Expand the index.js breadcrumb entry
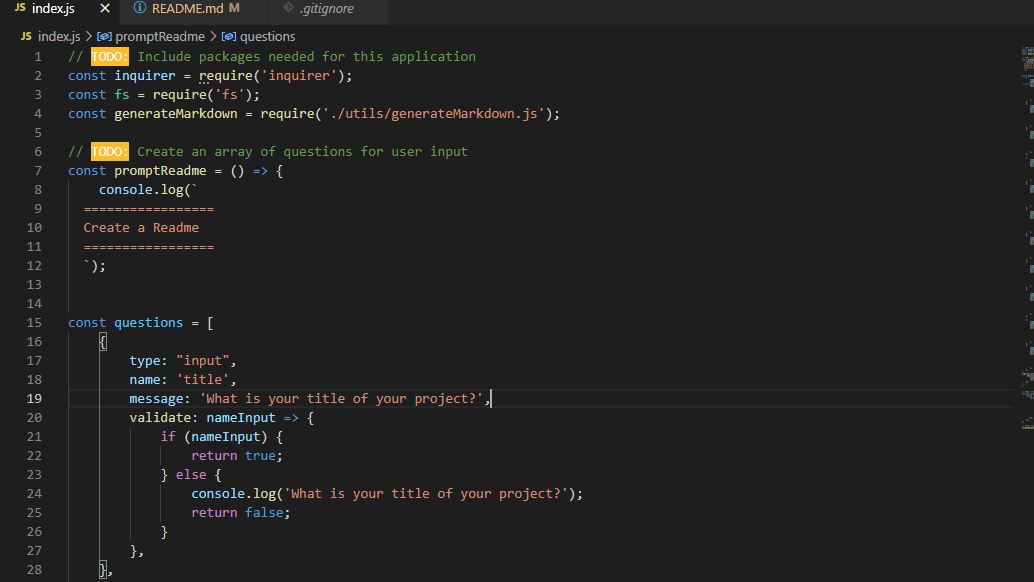This screenshot has height=582, width=1034. 57,36
